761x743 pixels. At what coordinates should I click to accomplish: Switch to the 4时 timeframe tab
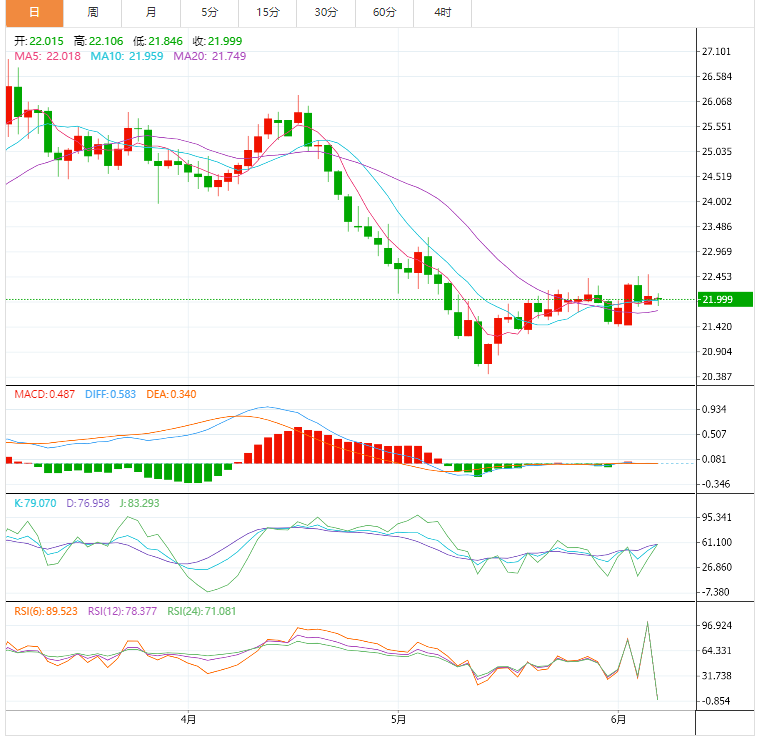click(x=443, y=13)
